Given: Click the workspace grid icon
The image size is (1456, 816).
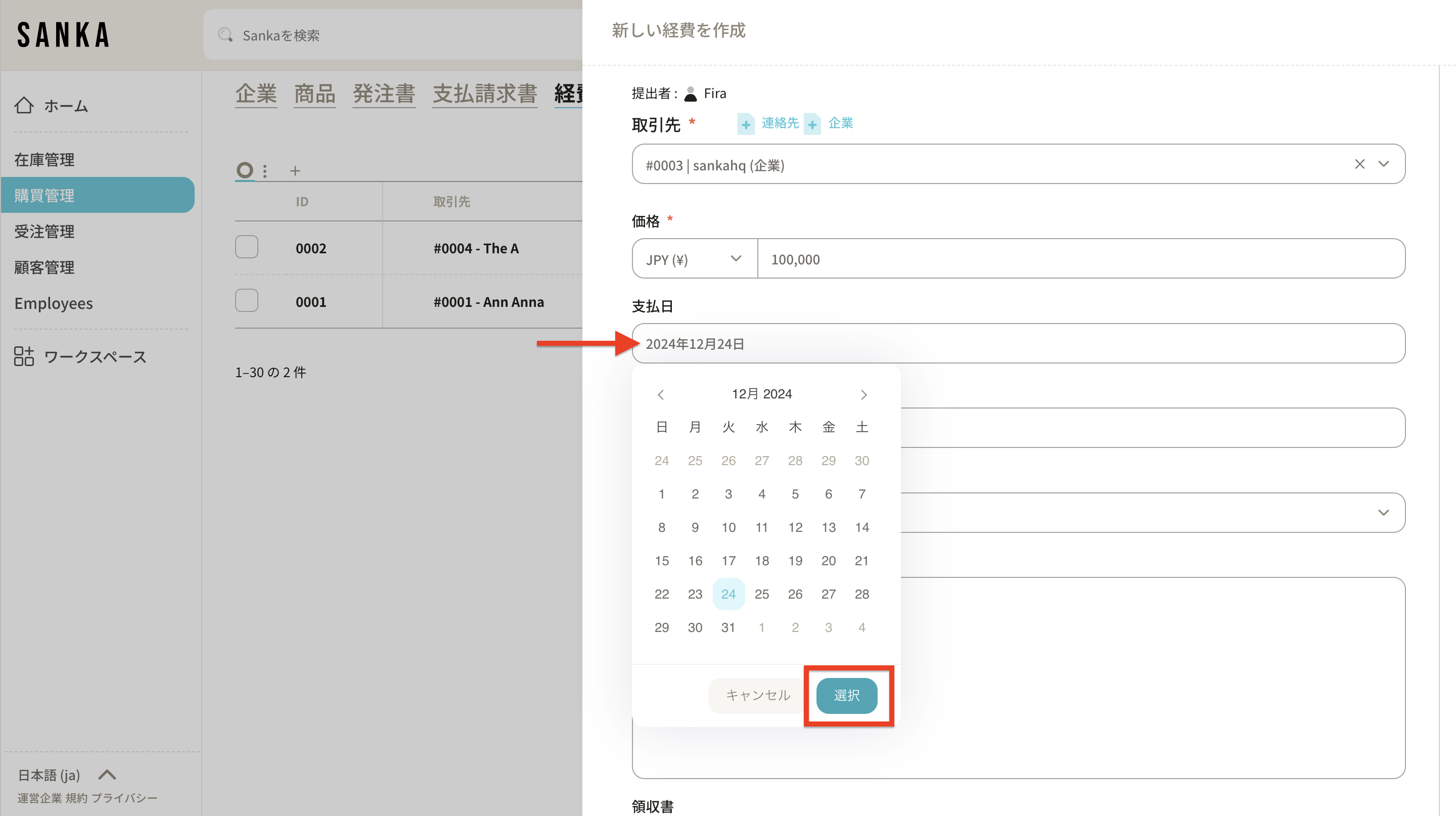Looking at the screenshot, I should point(24,356).
